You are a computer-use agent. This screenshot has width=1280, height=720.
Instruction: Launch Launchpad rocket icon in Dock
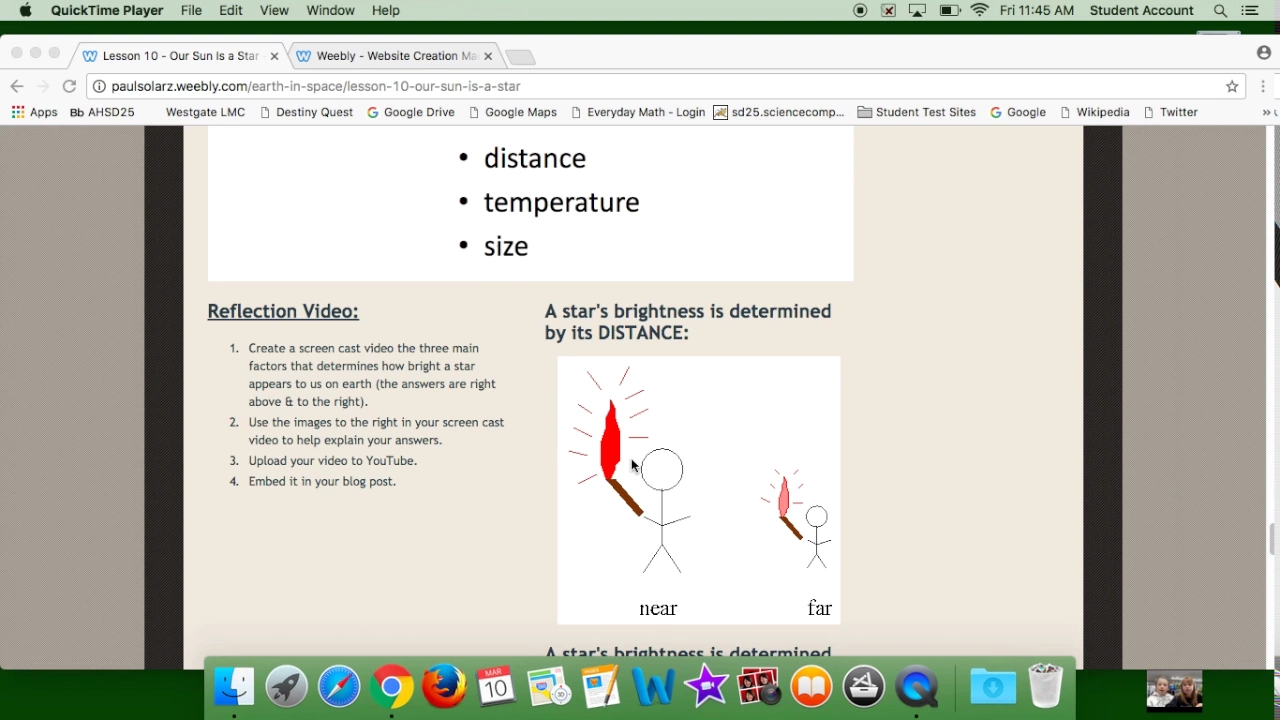287,687
